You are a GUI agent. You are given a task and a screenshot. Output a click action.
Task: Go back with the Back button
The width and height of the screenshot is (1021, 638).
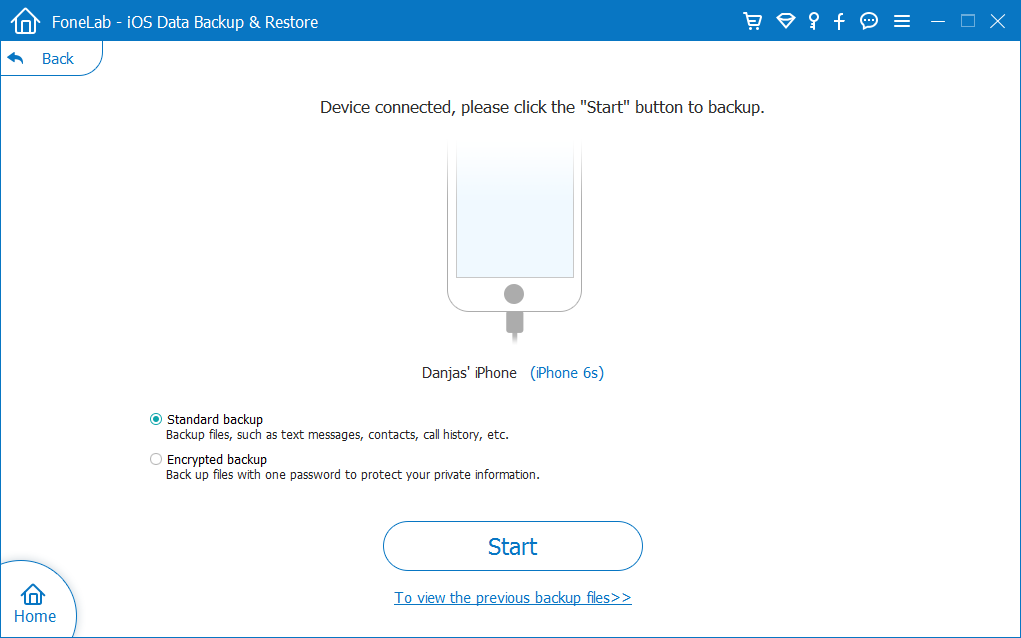(x=51, y=59)
